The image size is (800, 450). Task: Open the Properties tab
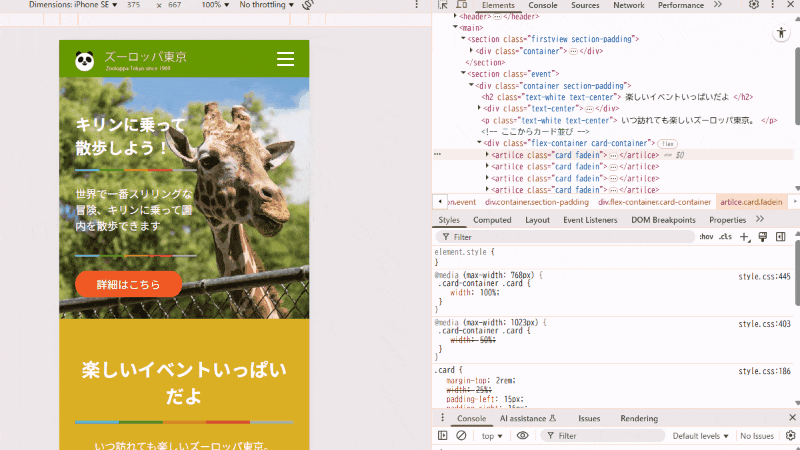pos(727,220)
